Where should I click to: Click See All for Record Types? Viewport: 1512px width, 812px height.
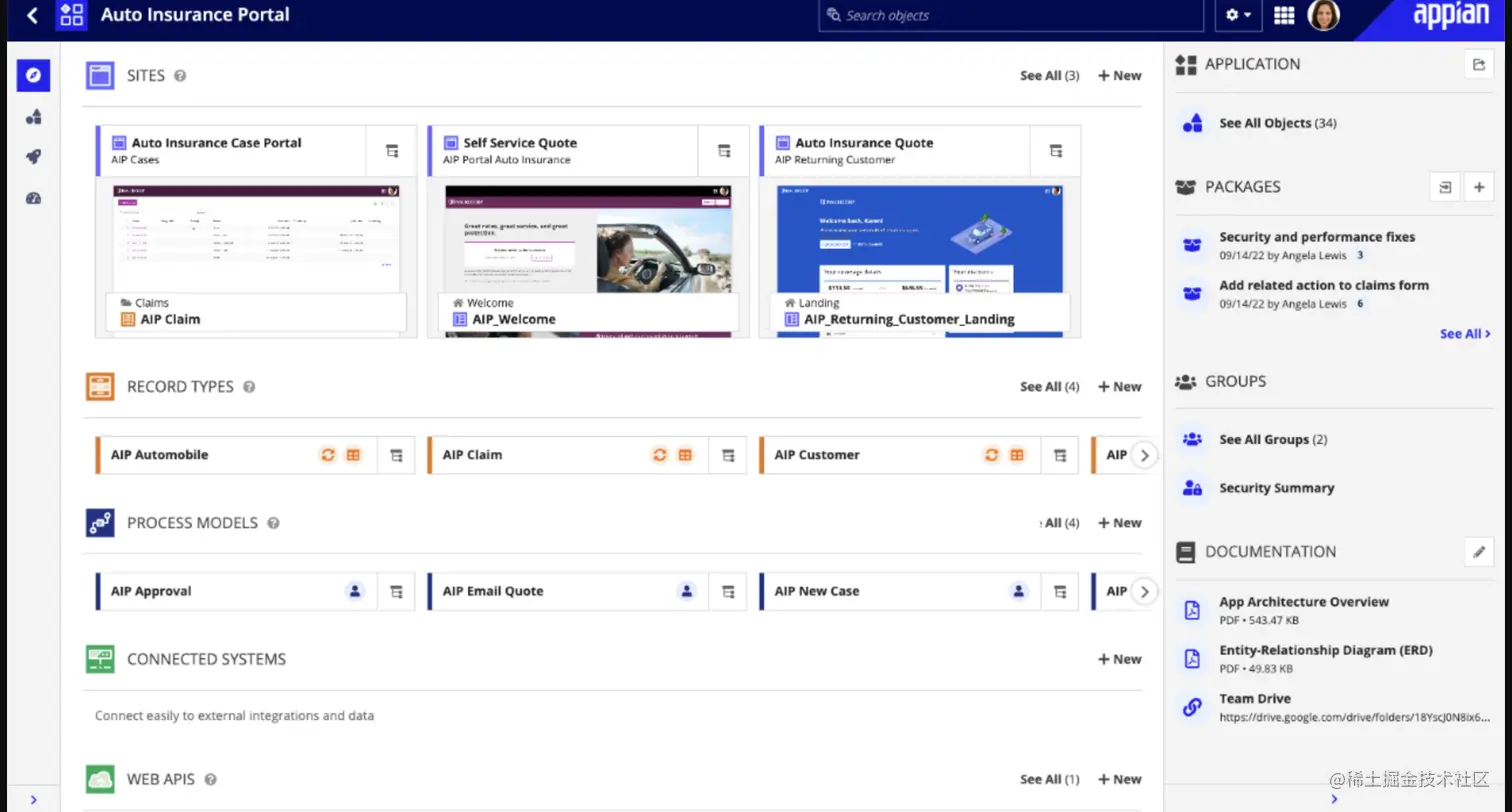1049,387
